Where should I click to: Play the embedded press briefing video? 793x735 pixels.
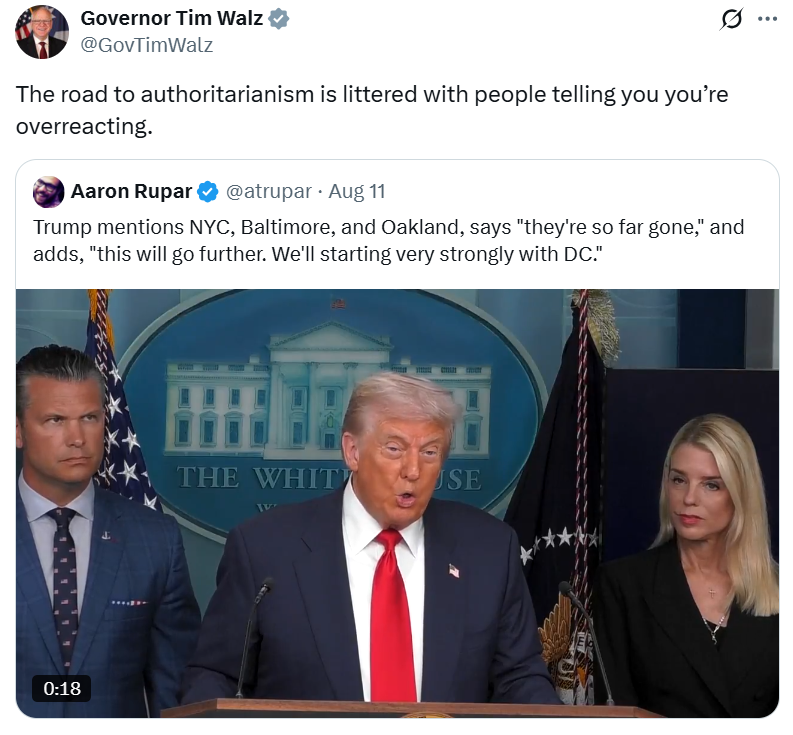click(398, 503)
